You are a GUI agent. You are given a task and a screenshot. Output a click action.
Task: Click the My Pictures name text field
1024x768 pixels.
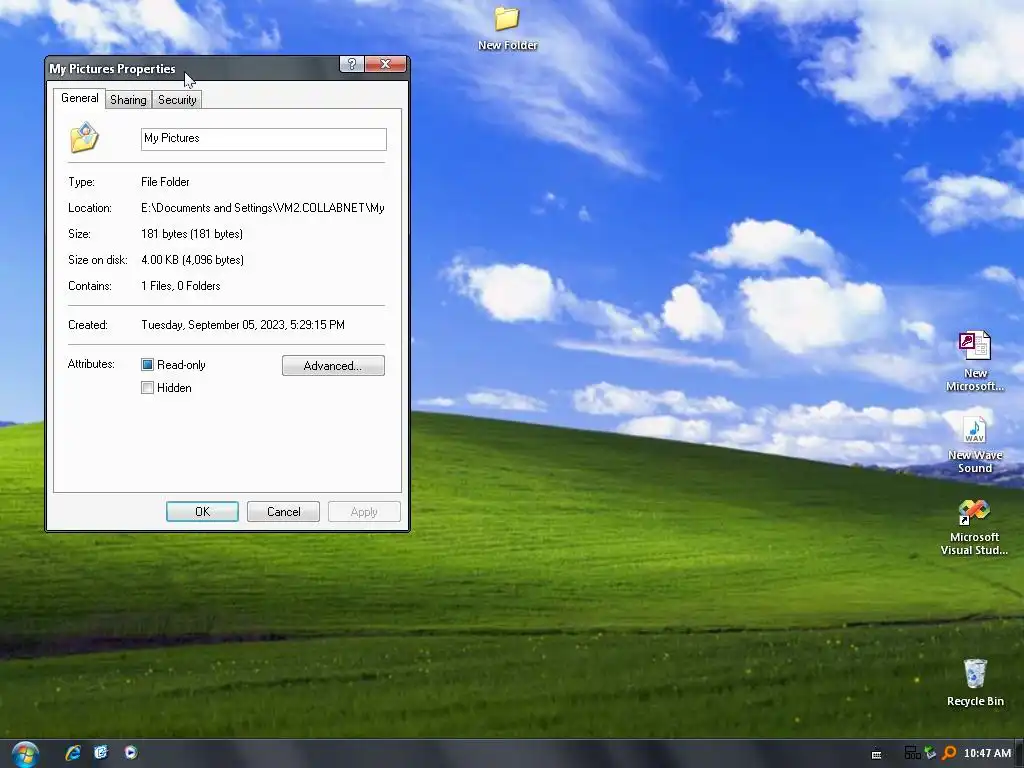coord(264,138)
